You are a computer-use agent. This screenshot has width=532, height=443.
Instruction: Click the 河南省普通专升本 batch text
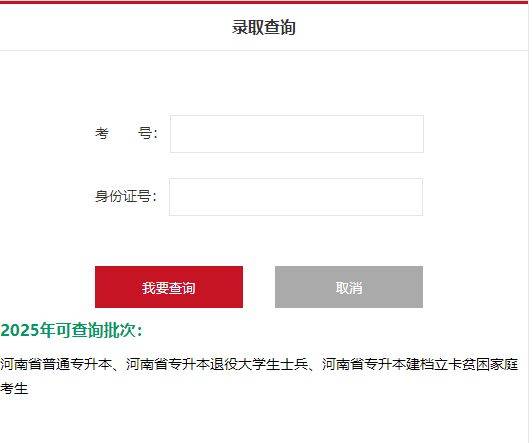click(x=56, y=364)
